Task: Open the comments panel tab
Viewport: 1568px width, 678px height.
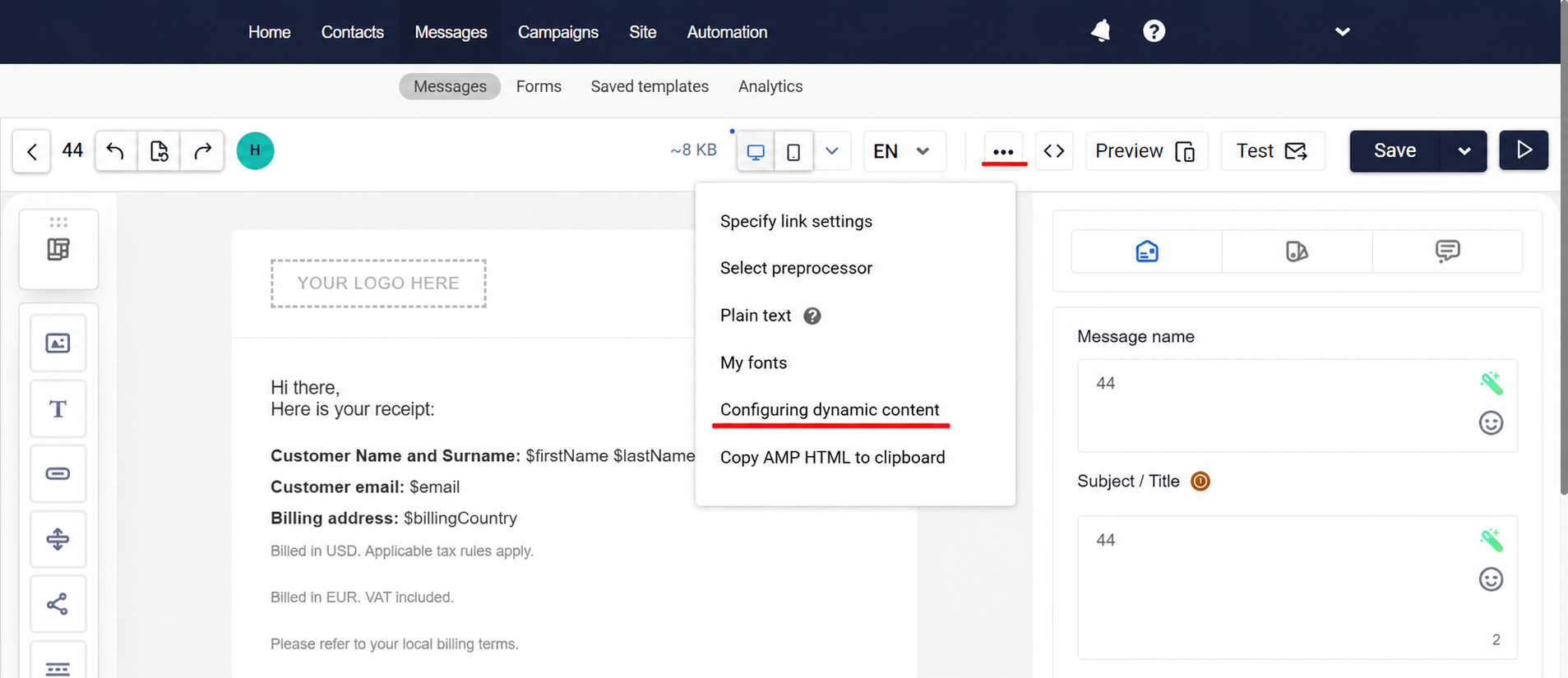Action: click(1447, 251)
